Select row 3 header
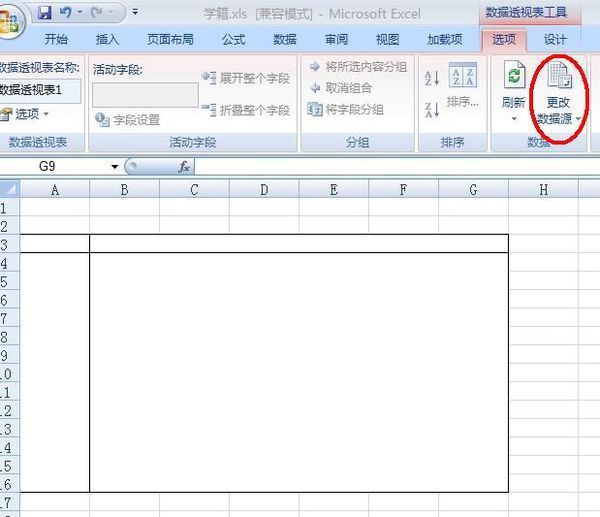The image size is (600, 517). click(10, 245)
